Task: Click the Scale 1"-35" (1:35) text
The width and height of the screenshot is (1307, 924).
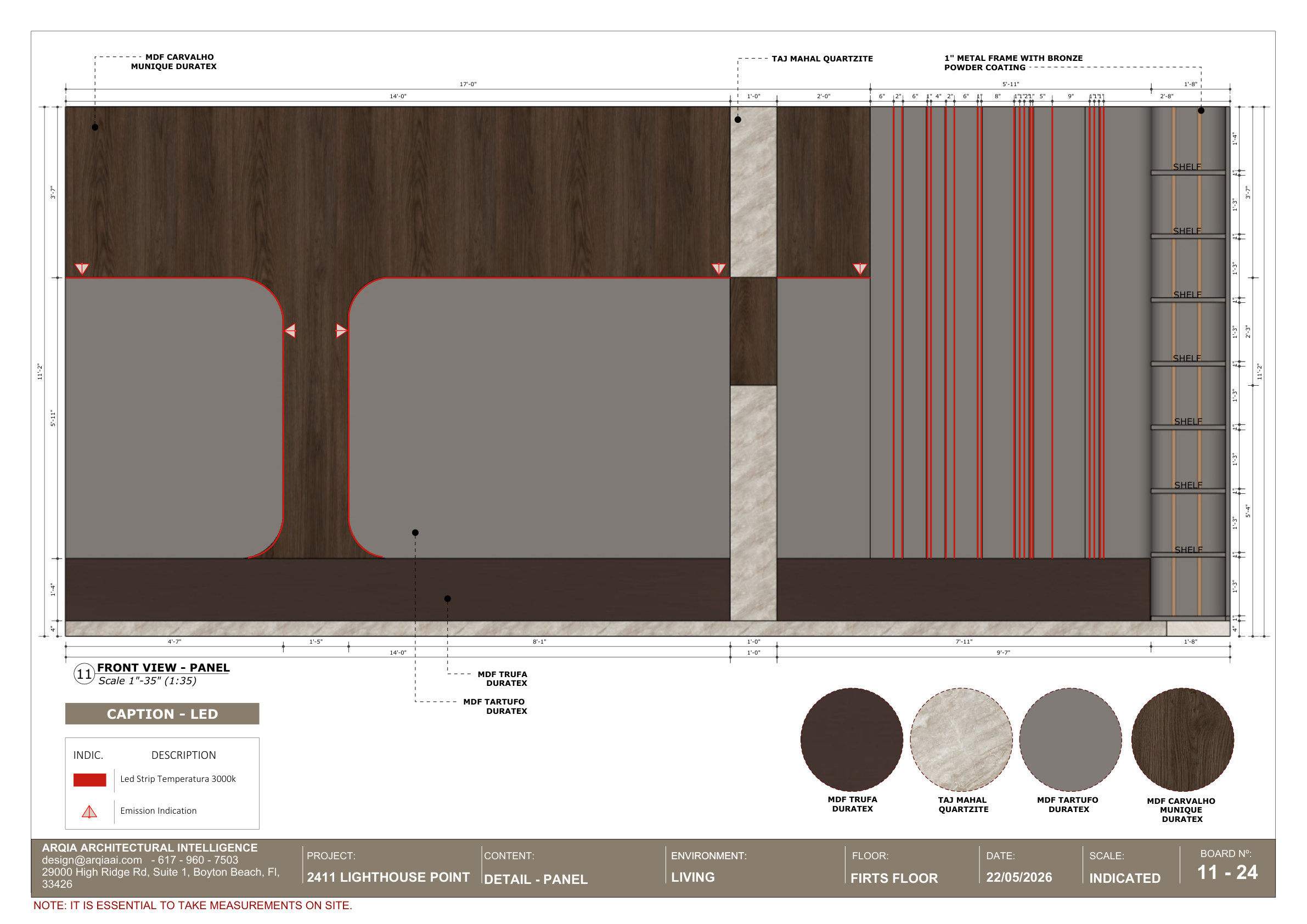Action: click(x=148, y=681)
